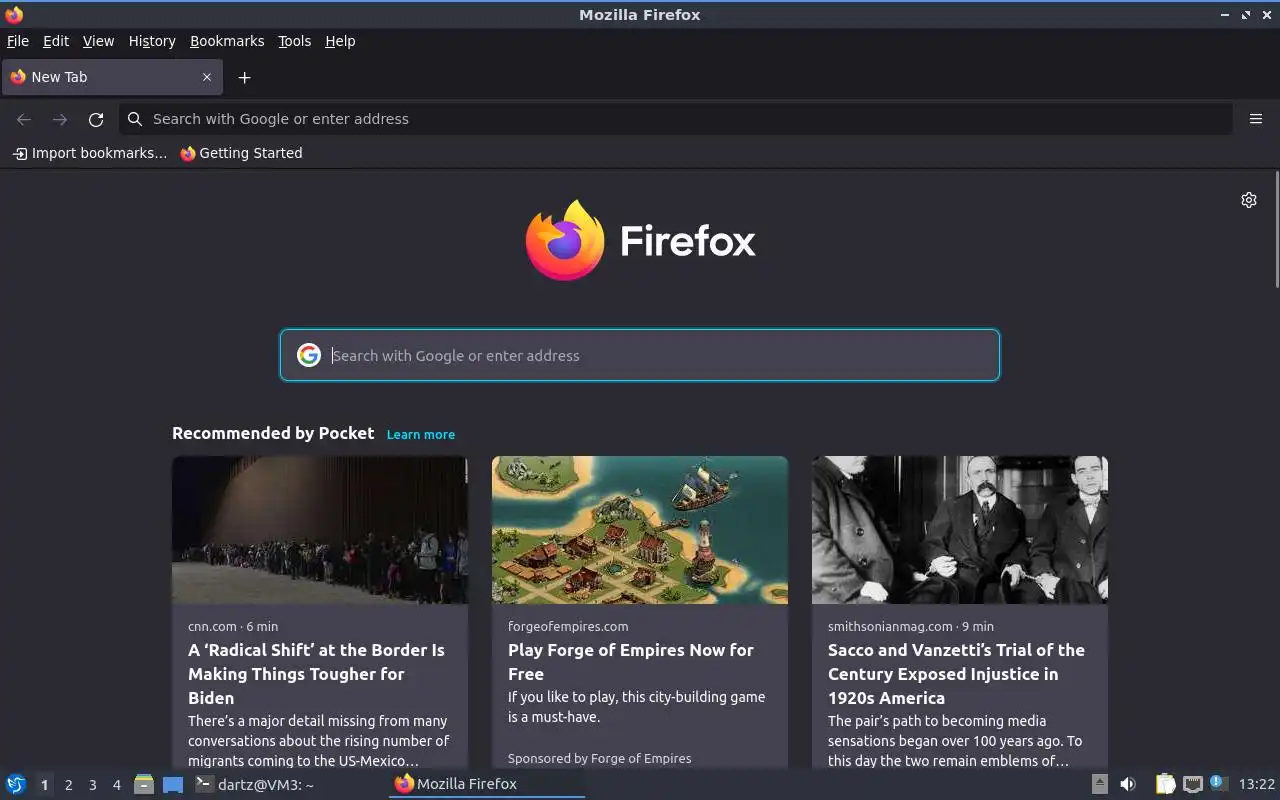Open the Getting Started bookmark
This screenshot has height=800, width=1280.
241,153
